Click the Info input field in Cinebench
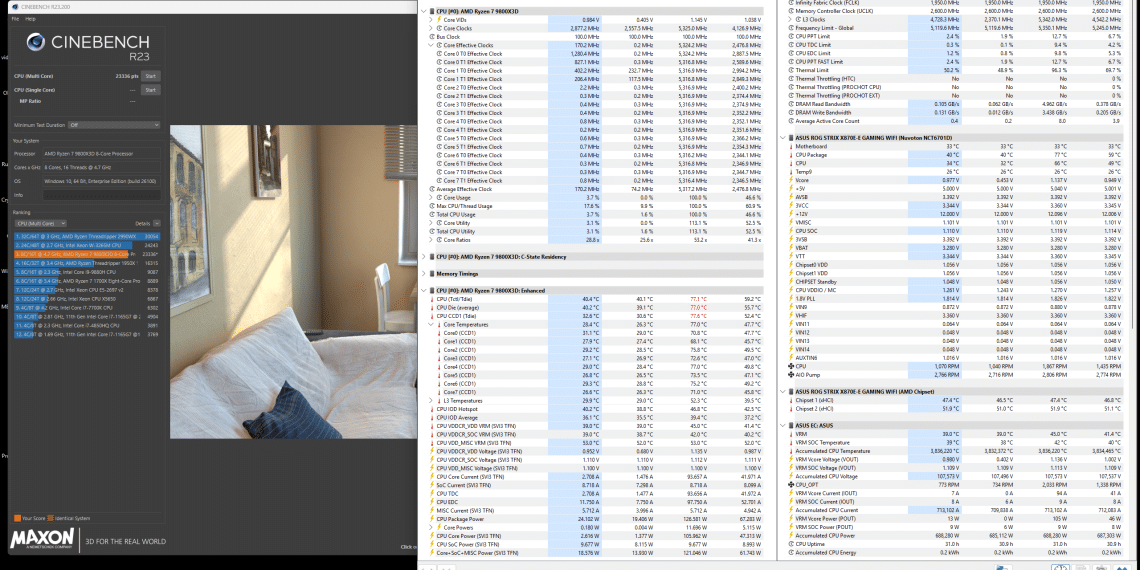The height and width of the screenshot is (570, 1140). [102, 195]
